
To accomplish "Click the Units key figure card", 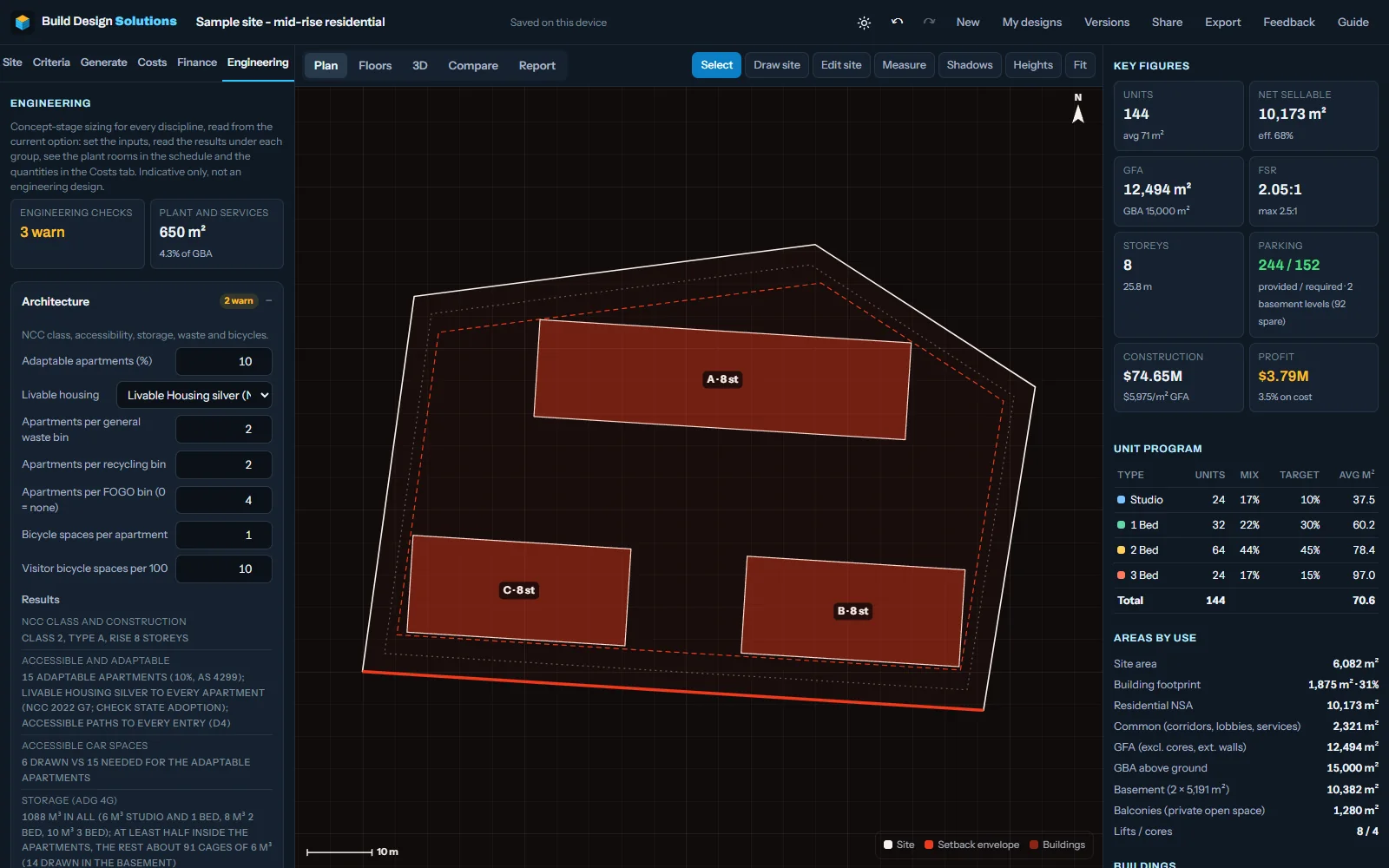I will point(1179,115).
